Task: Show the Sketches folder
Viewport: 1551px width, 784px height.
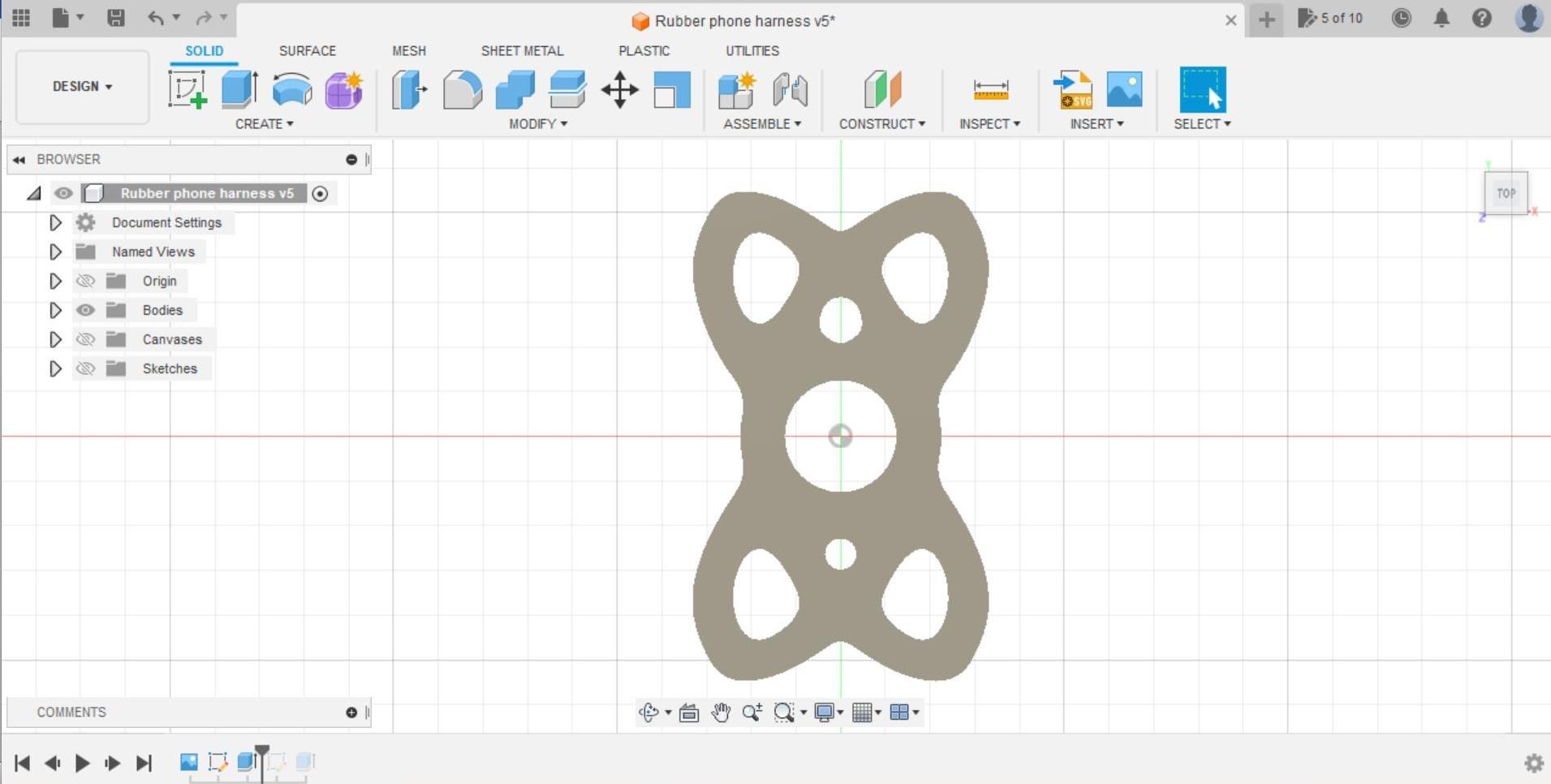Action: click(85, 368)
